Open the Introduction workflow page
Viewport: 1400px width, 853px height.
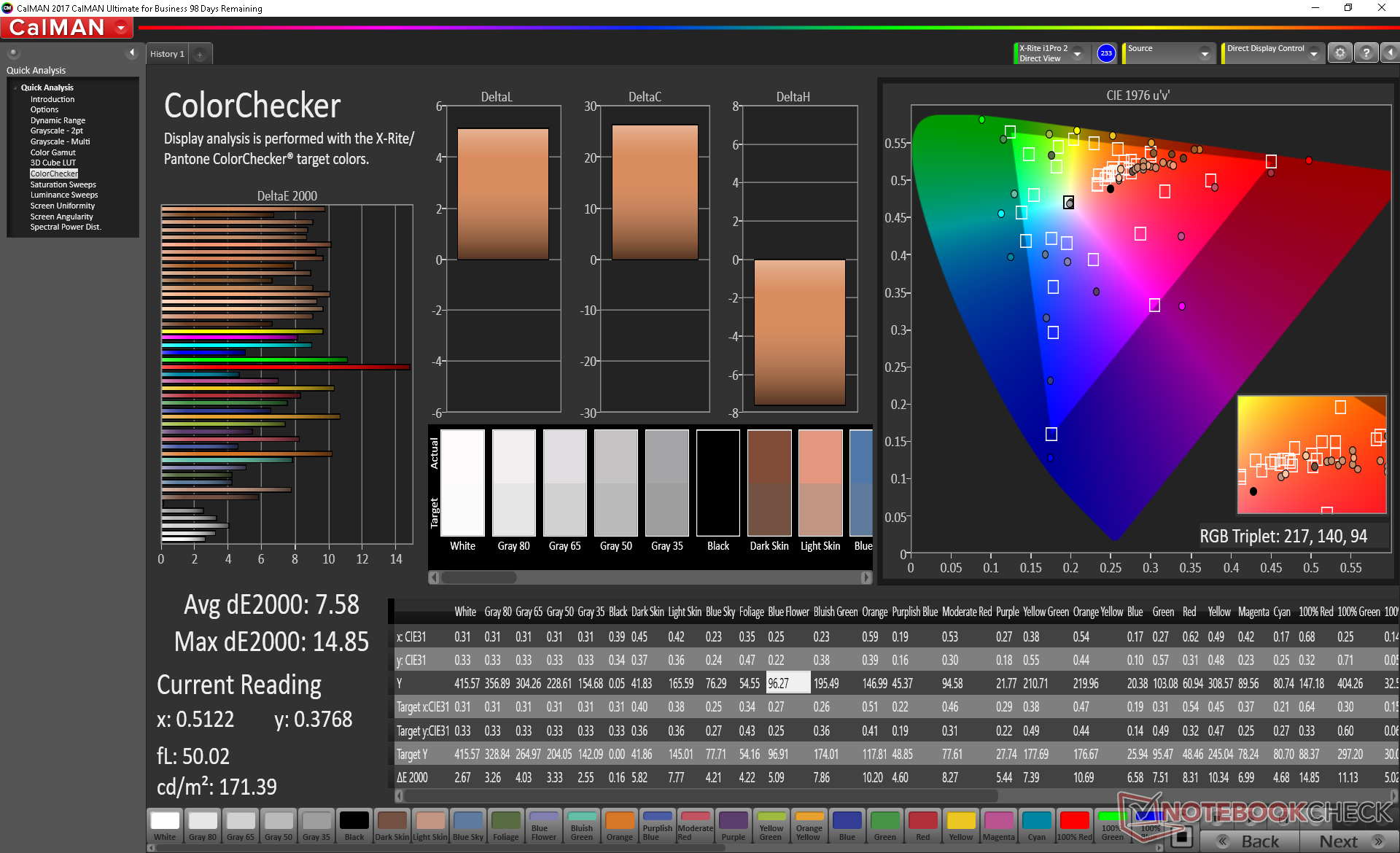pos(52,99)
